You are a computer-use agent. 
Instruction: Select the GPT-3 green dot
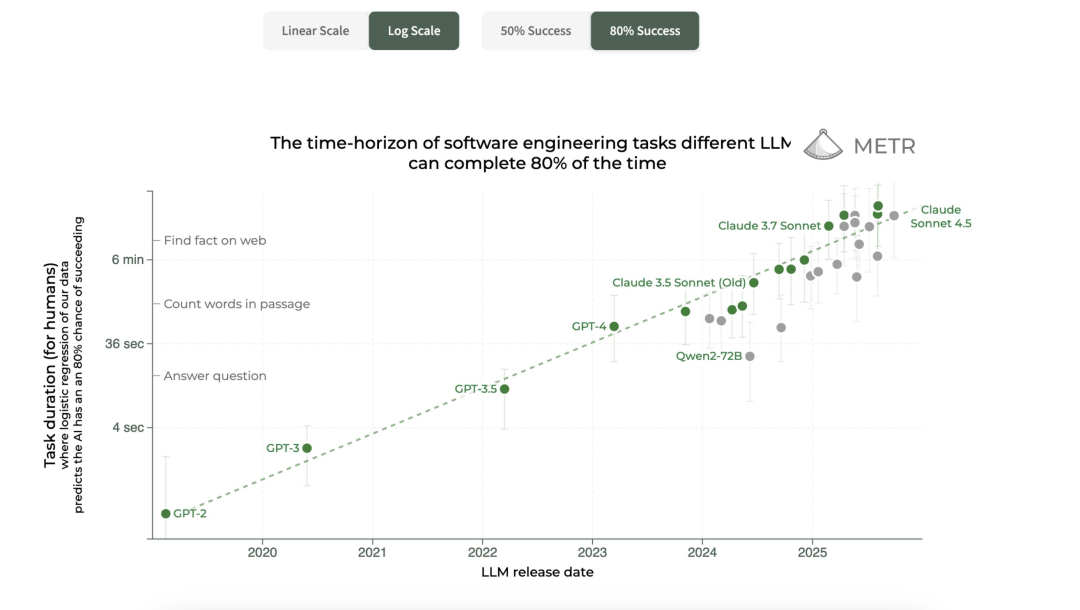click(307, 448)
